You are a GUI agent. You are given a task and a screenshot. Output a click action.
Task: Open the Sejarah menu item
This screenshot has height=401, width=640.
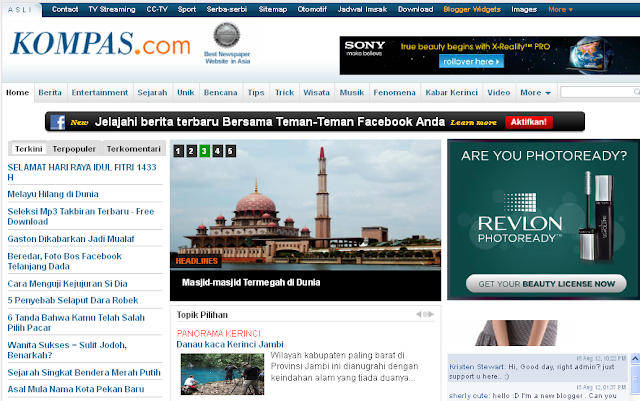(152, 93)
